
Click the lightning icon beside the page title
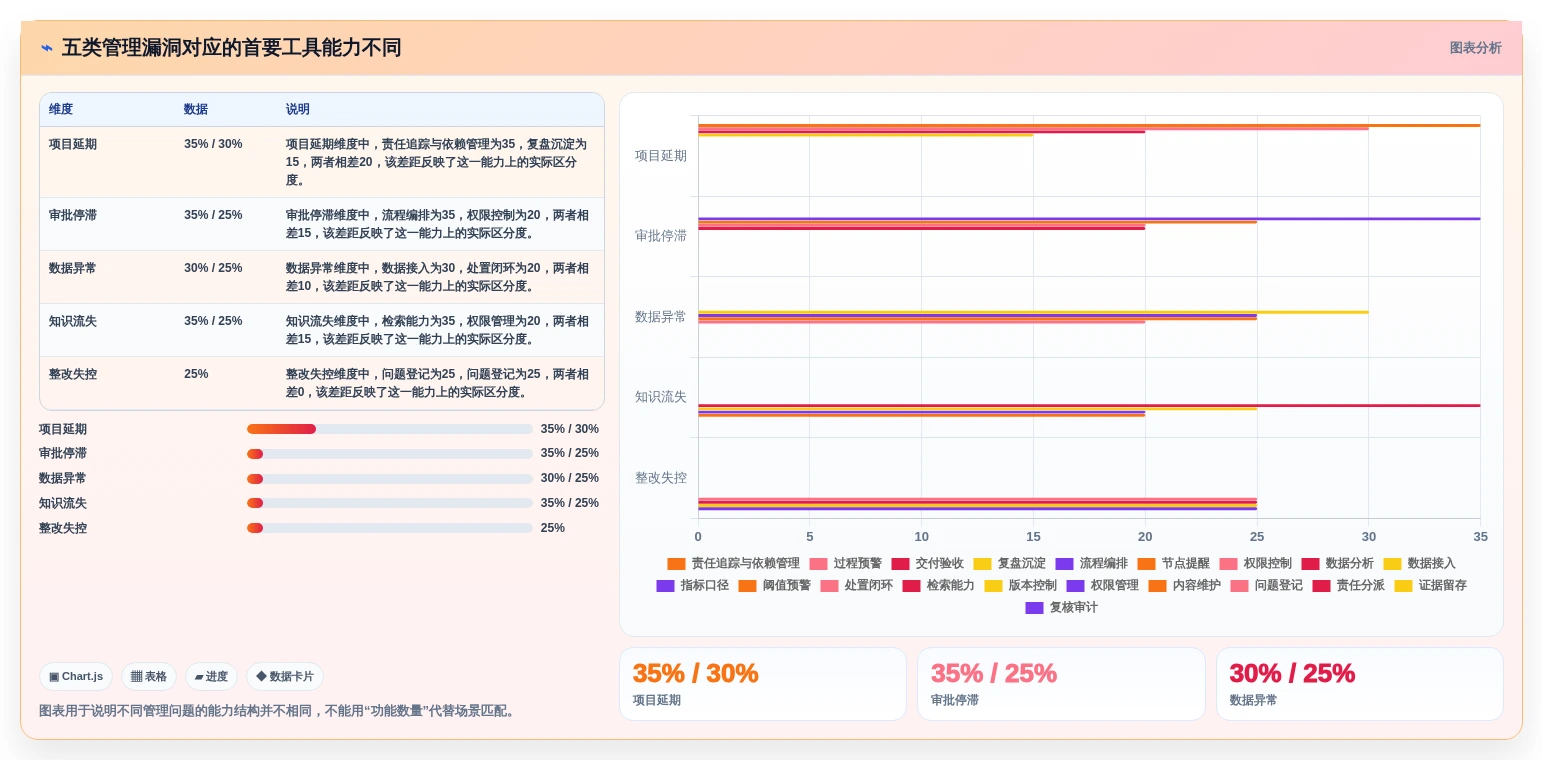(47, 48)
